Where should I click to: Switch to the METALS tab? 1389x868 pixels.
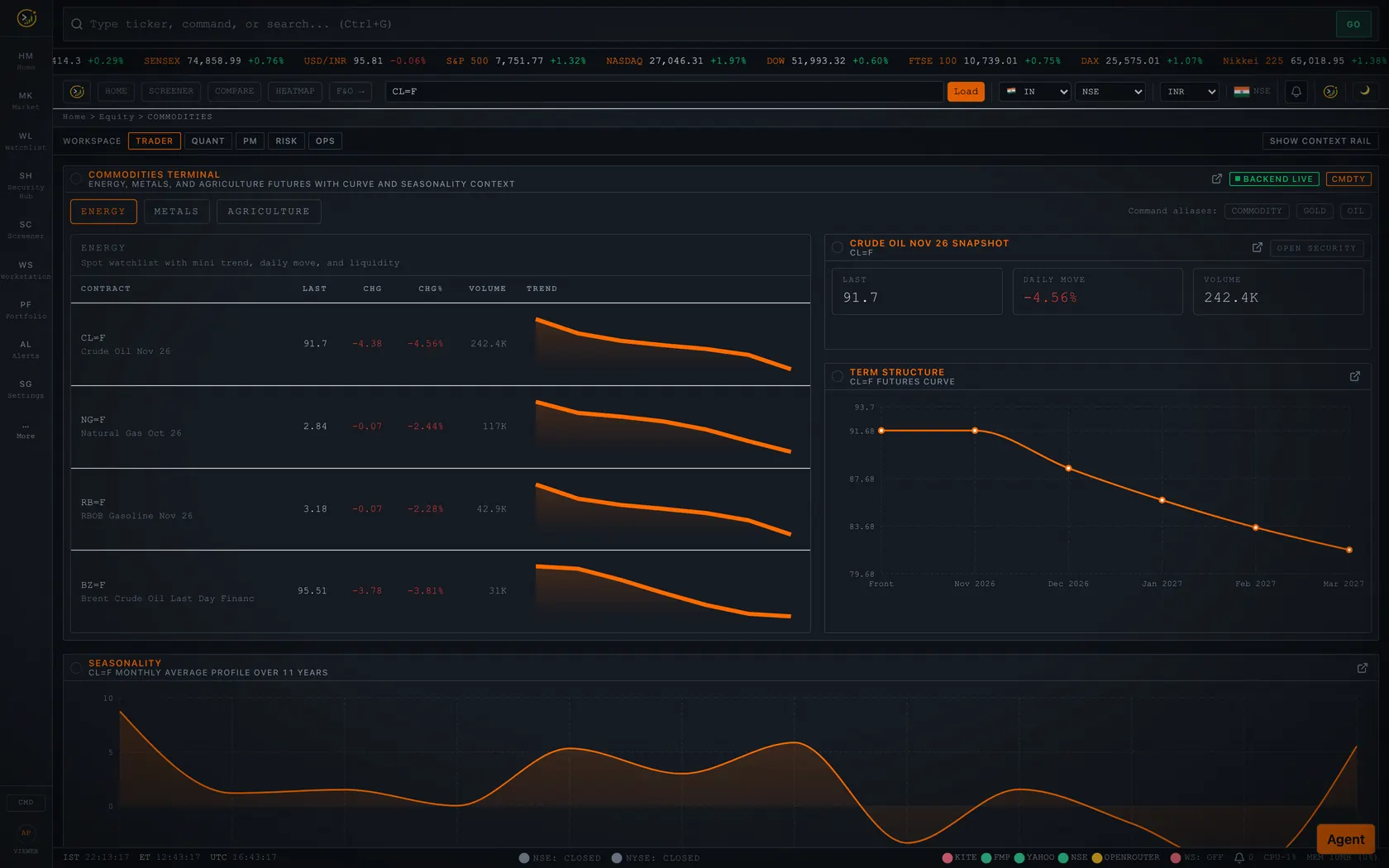[176, 212]
